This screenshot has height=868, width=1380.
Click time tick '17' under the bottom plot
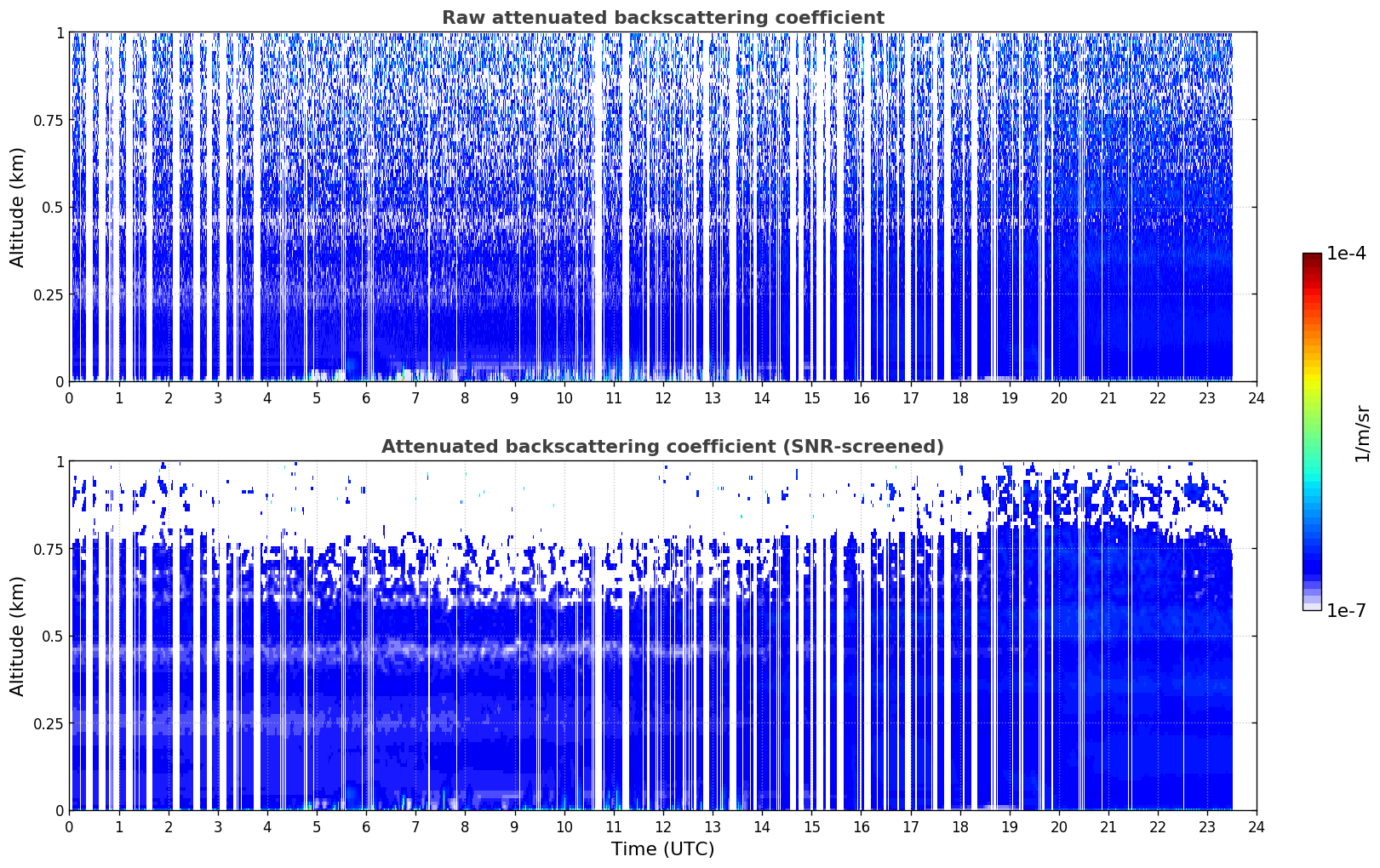pyautogui.click(x=910, y=826)
